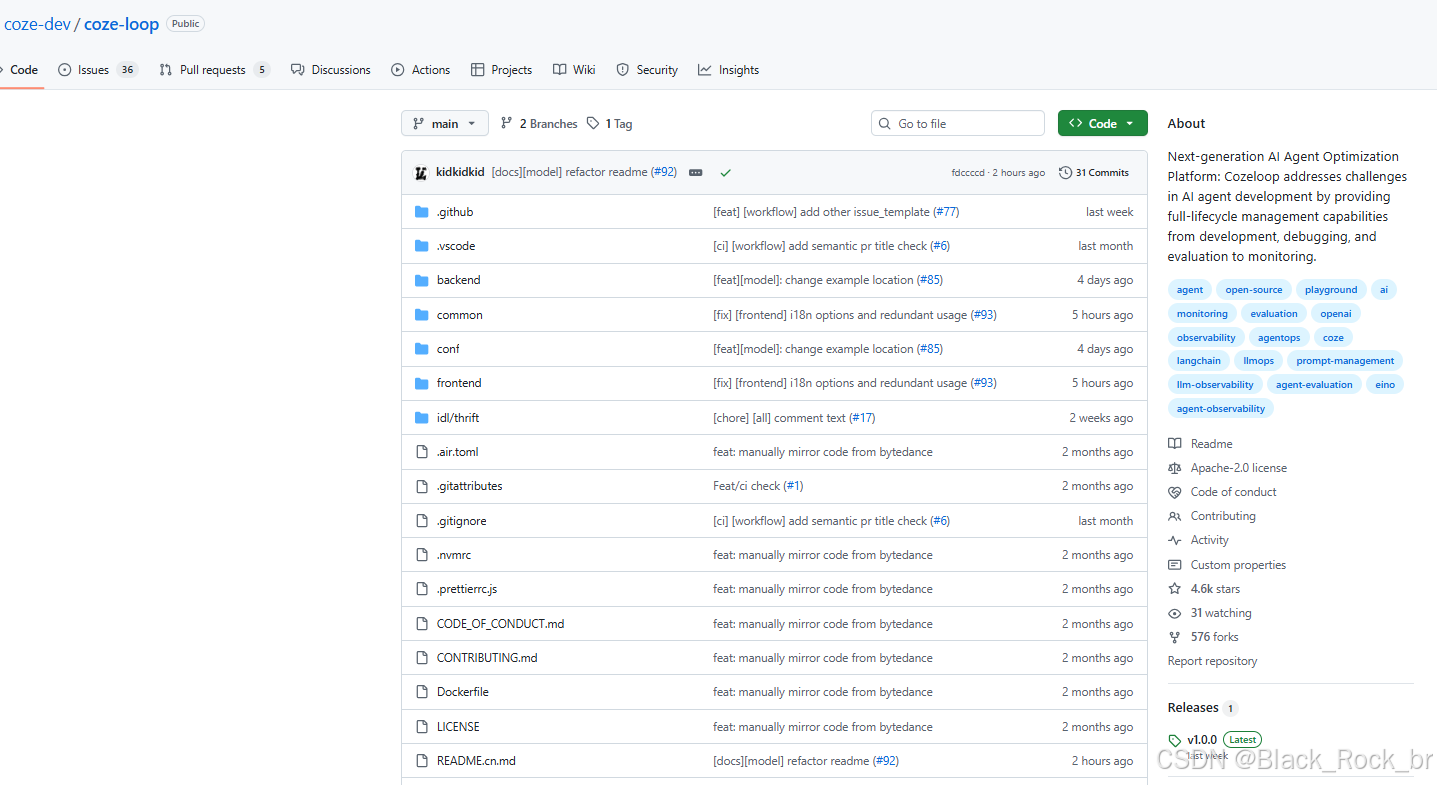Click the agent-observability topic tag
This screenshot has width=1437, height=785.
pyautogui.click(x=1221, y=409)
